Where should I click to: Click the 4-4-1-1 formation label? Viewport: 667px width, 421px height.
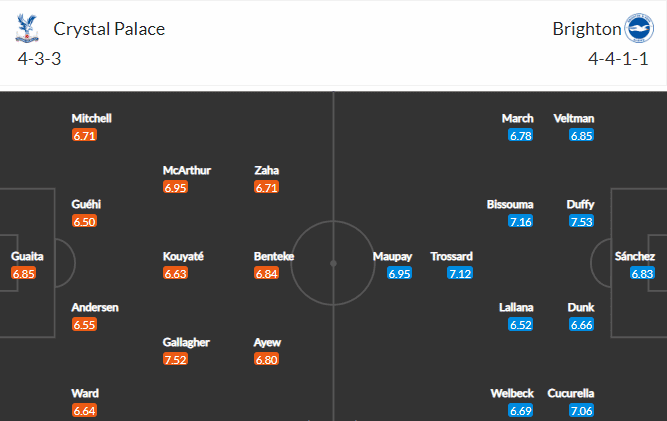pos(618,59)
